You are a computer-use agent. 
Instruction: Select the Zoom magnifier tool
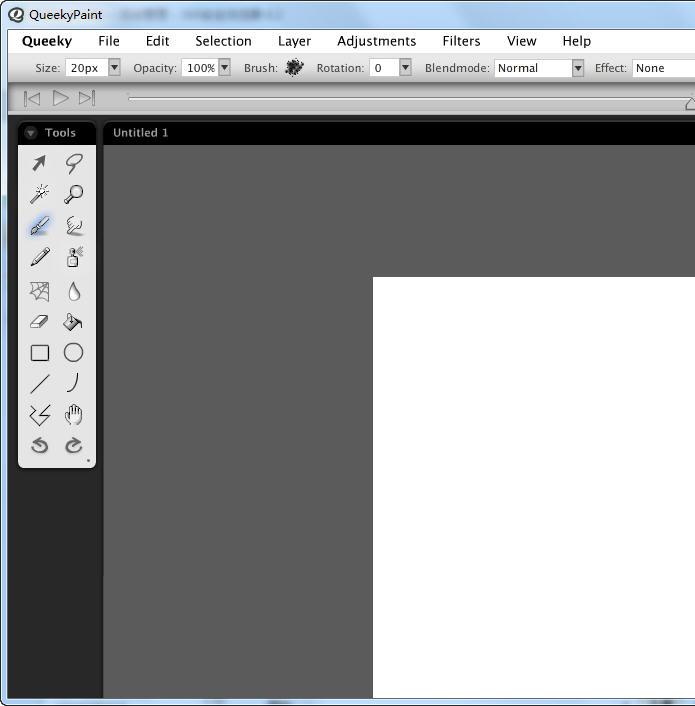(73, 194)
